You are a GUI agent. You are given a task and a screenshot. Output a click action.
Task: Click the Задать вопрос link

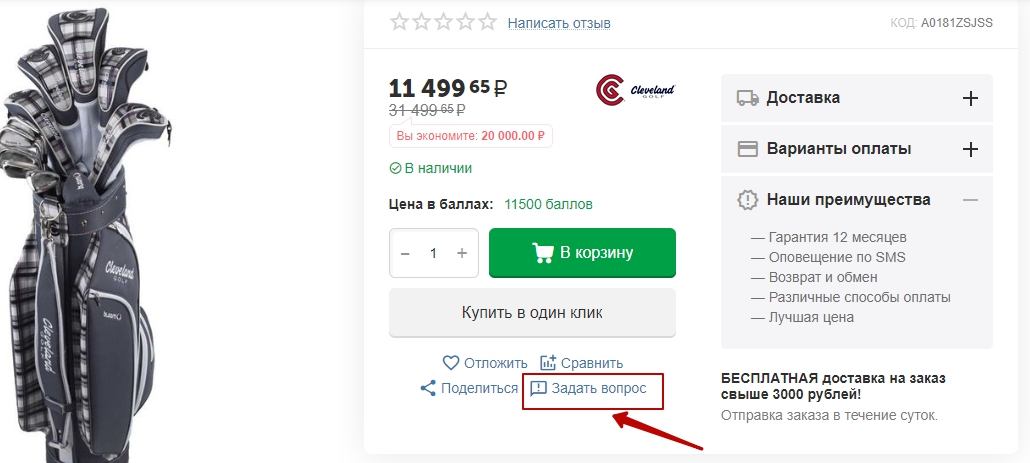pyautogui.click(x=598, y=388)
